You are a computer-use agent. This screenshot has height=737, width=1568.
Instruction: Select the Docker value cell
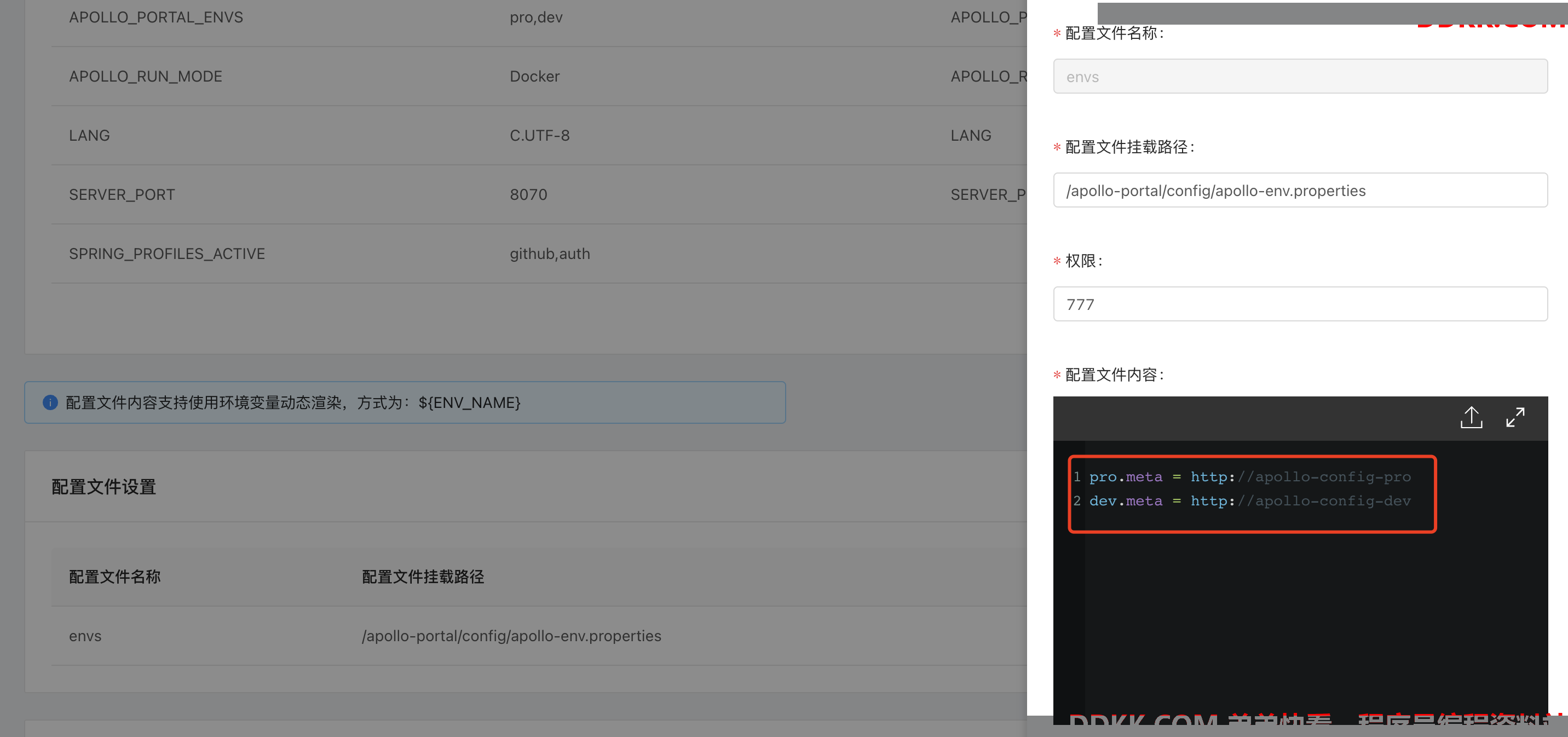pos(534,76)
